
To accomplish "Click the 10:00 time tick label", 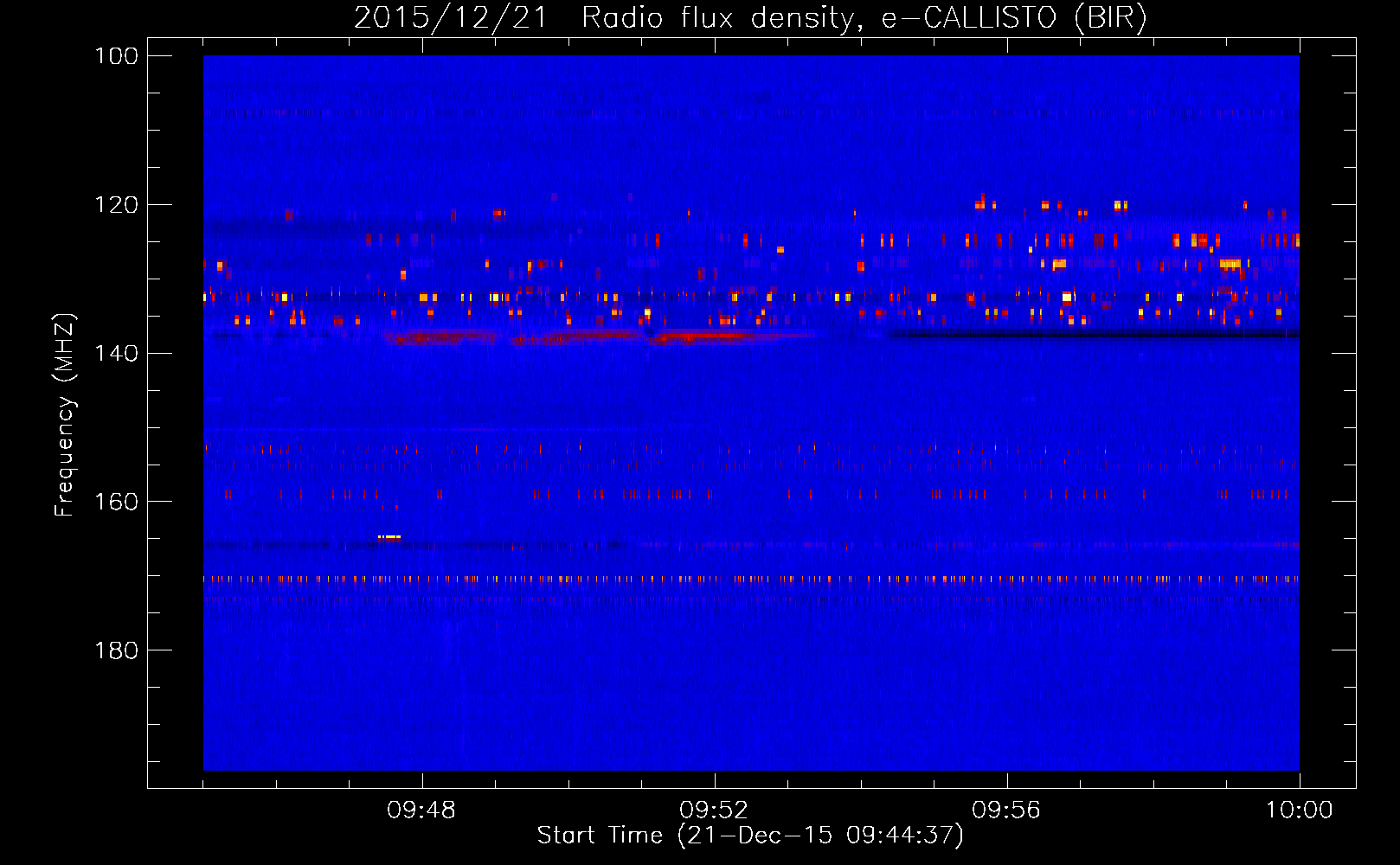I will coord(1299,811).
